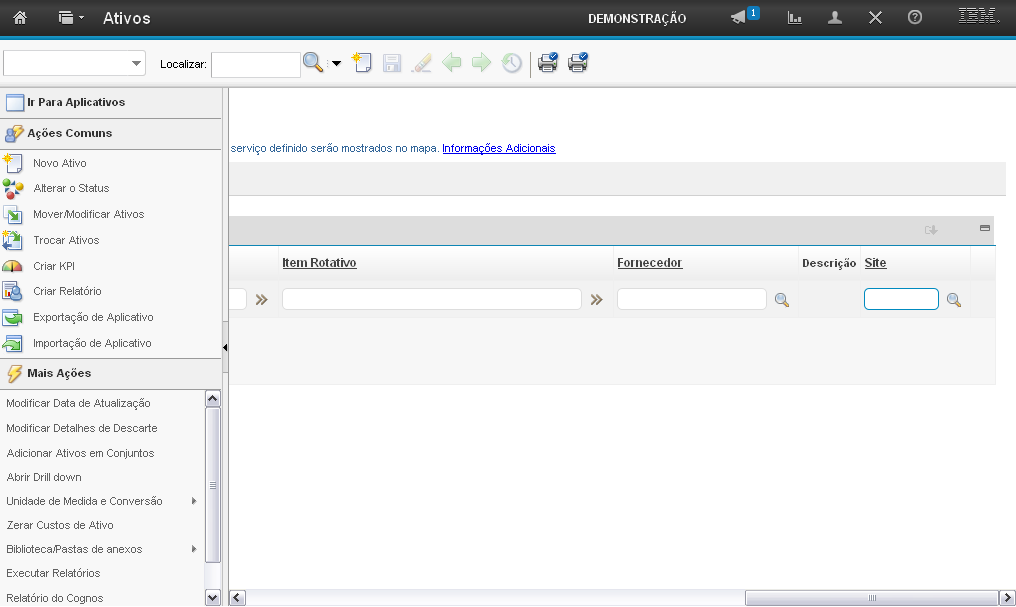This screenshot has width=1016, height=607.
Task: Expand Unidade de Medida e Conversão submenu
Action: pos(193,501)
